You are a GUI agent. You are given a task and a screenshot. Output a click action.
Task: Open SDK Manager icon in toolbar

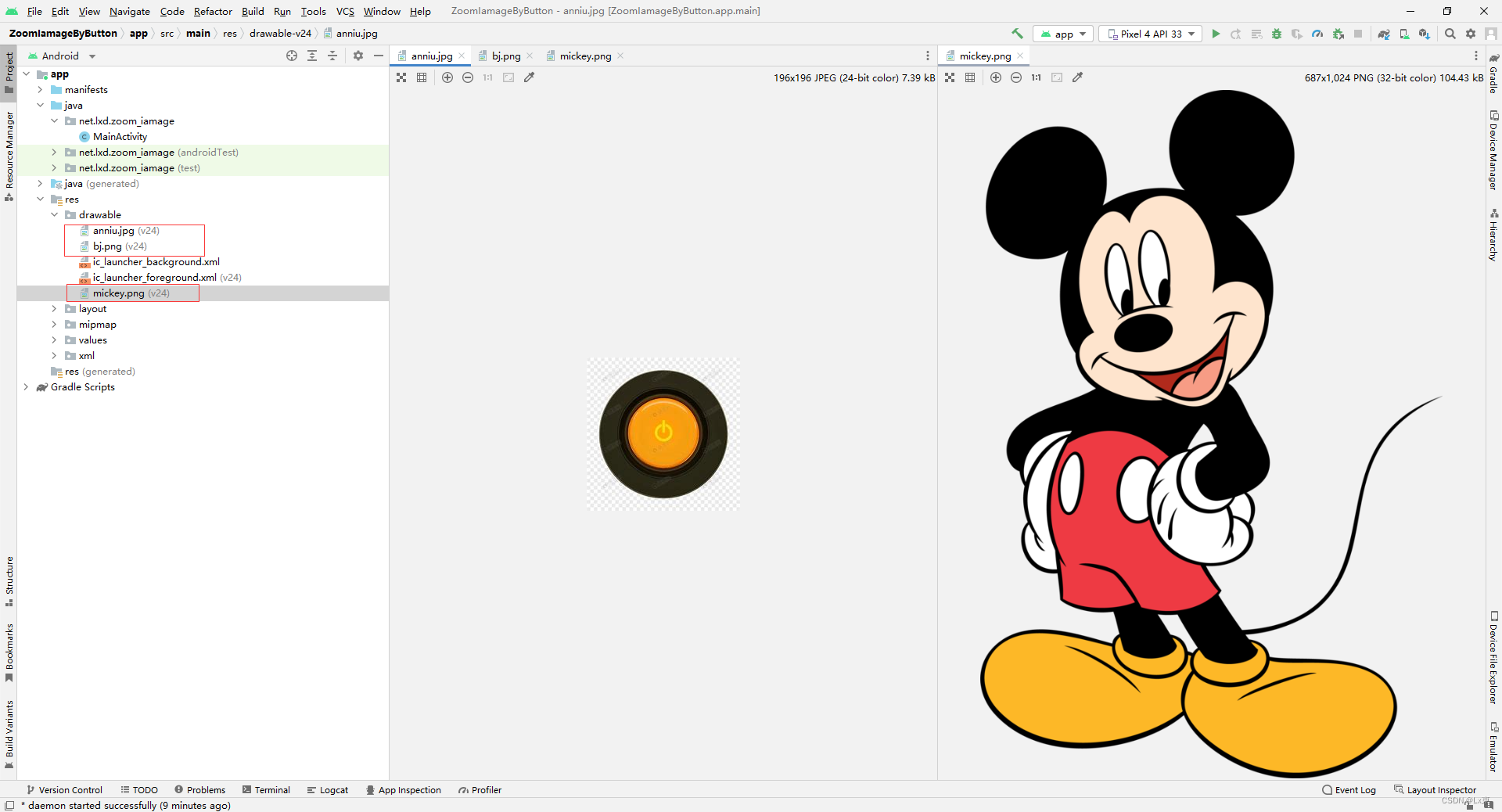coord(1425,34)
